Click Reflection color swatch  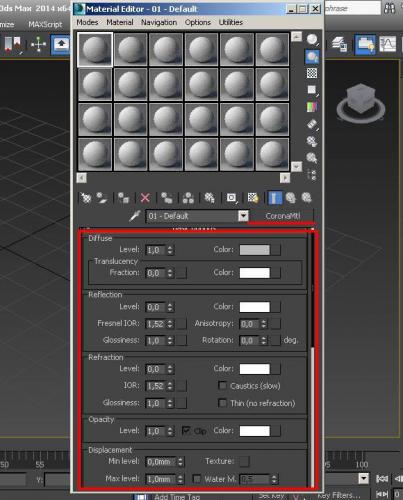(x=255, y=307)
